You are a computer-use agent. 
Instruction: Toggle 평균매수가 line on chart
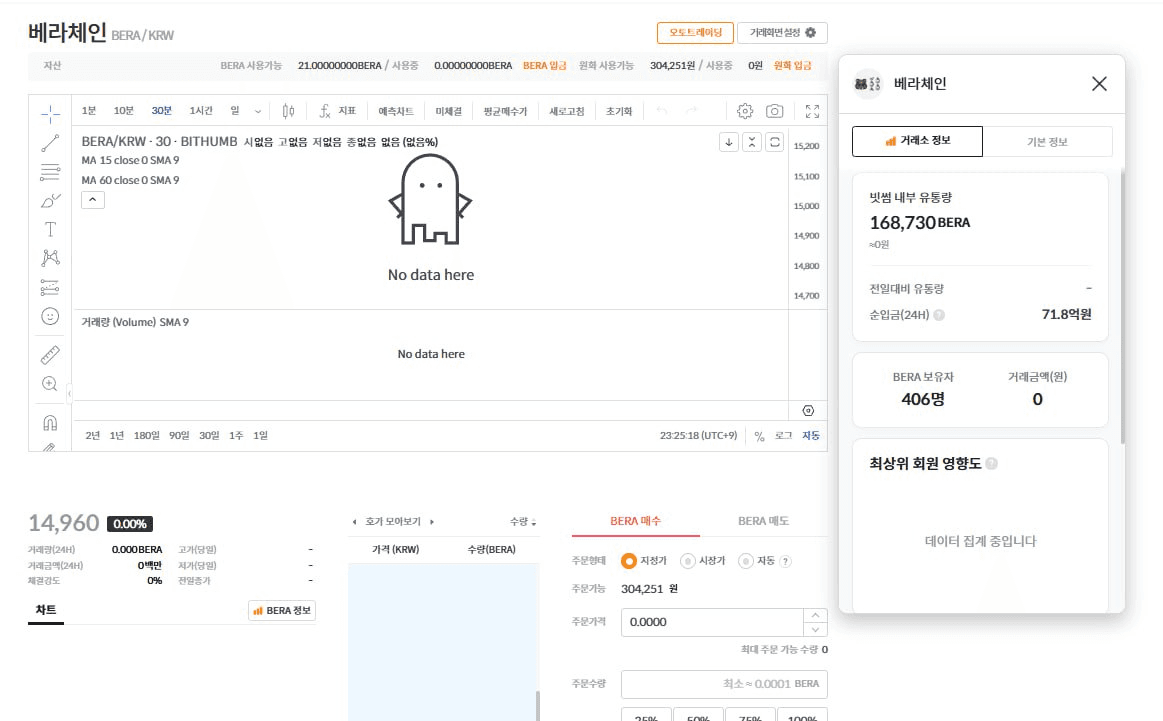click(505, 111)
